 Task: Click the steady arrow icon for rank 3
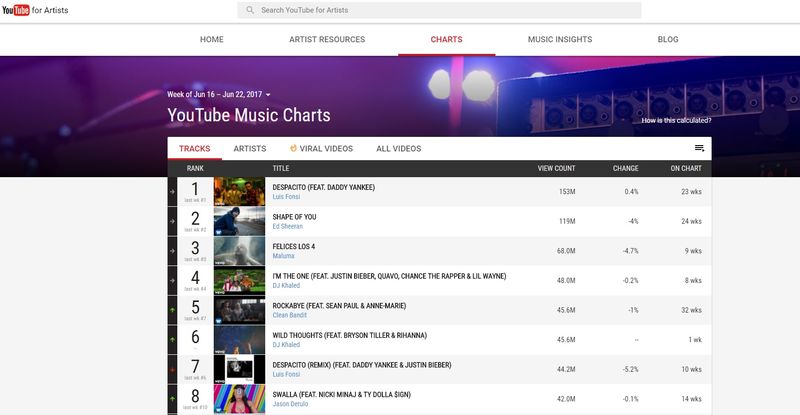click(172, 251)
